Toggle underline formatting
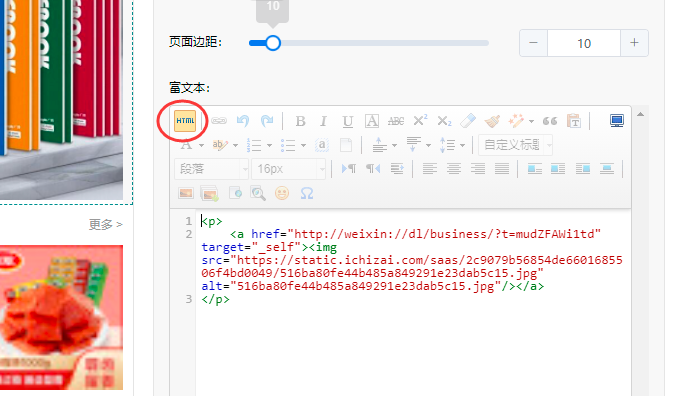Image resolution: width=693 pixels, height=396 pixels. [348, 121]
